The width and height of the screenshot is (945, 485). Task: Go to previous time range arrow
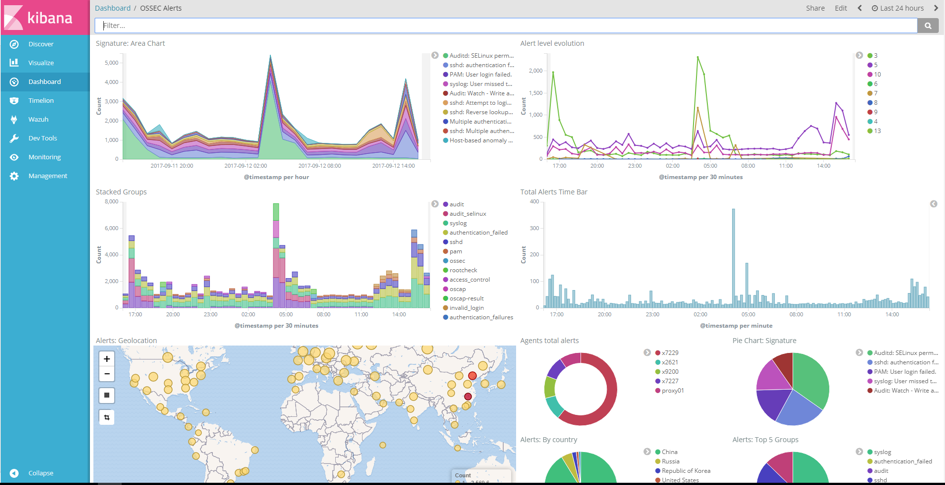pos(860,8)
